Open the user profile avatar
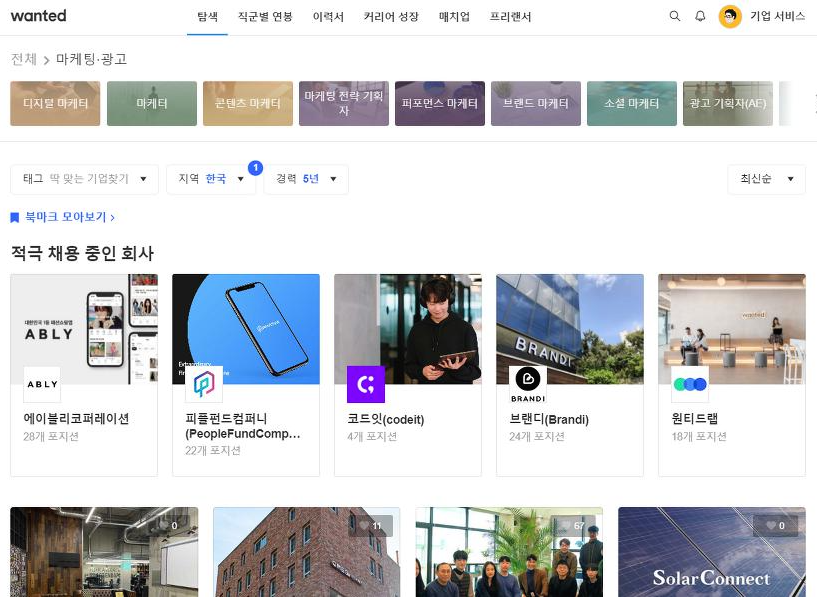The height and width of the screenshot is (597, 817). coord(730,17)
